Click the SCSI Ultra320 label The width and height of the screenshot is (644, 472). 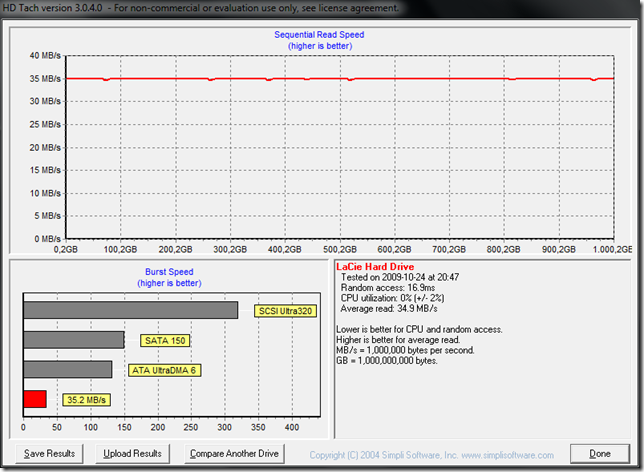tap(285, 311)
